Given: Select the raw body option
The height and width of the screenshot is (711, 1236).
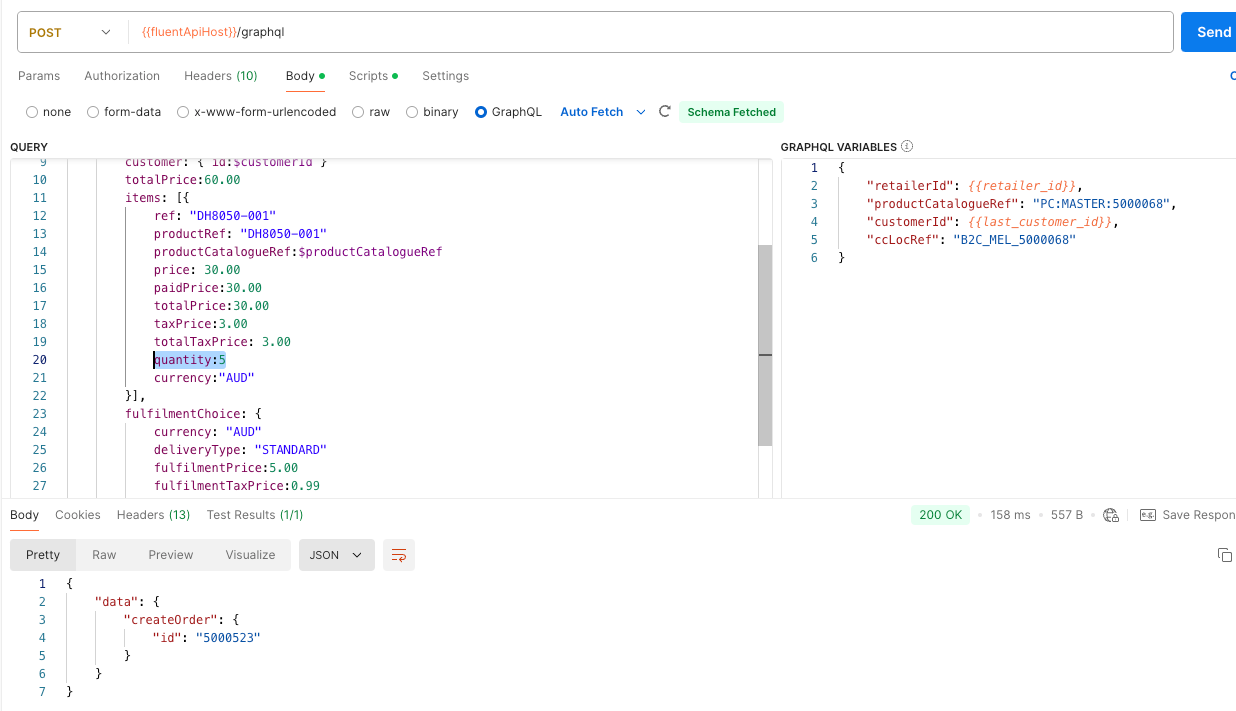Looking at the screenshot, I should click(358, 112).
